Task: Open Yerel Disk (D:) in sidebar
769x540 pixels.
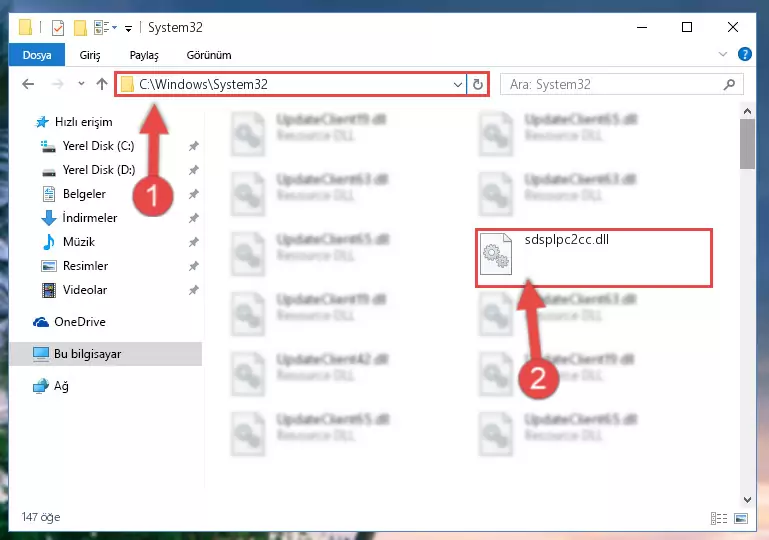Action: click(x=99, y=170)
